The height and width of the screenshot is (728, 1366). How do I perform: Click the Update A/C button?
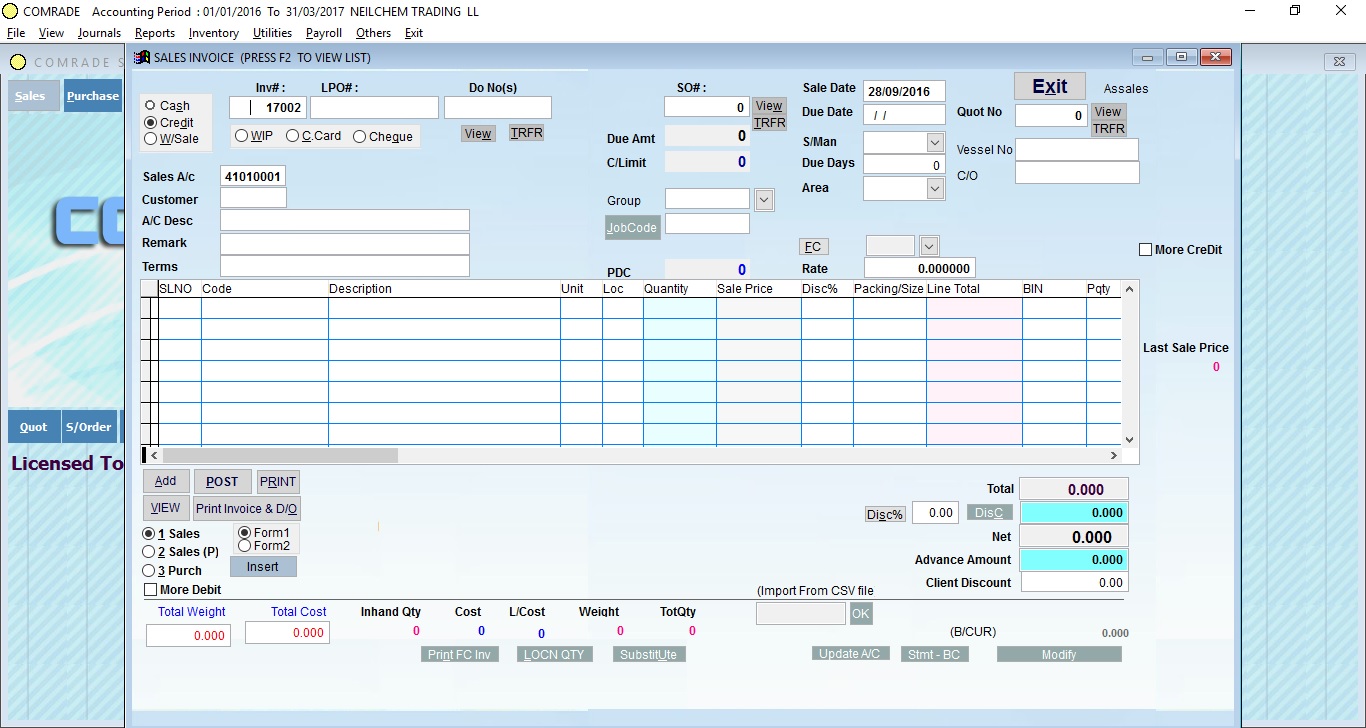click(850, 654)
